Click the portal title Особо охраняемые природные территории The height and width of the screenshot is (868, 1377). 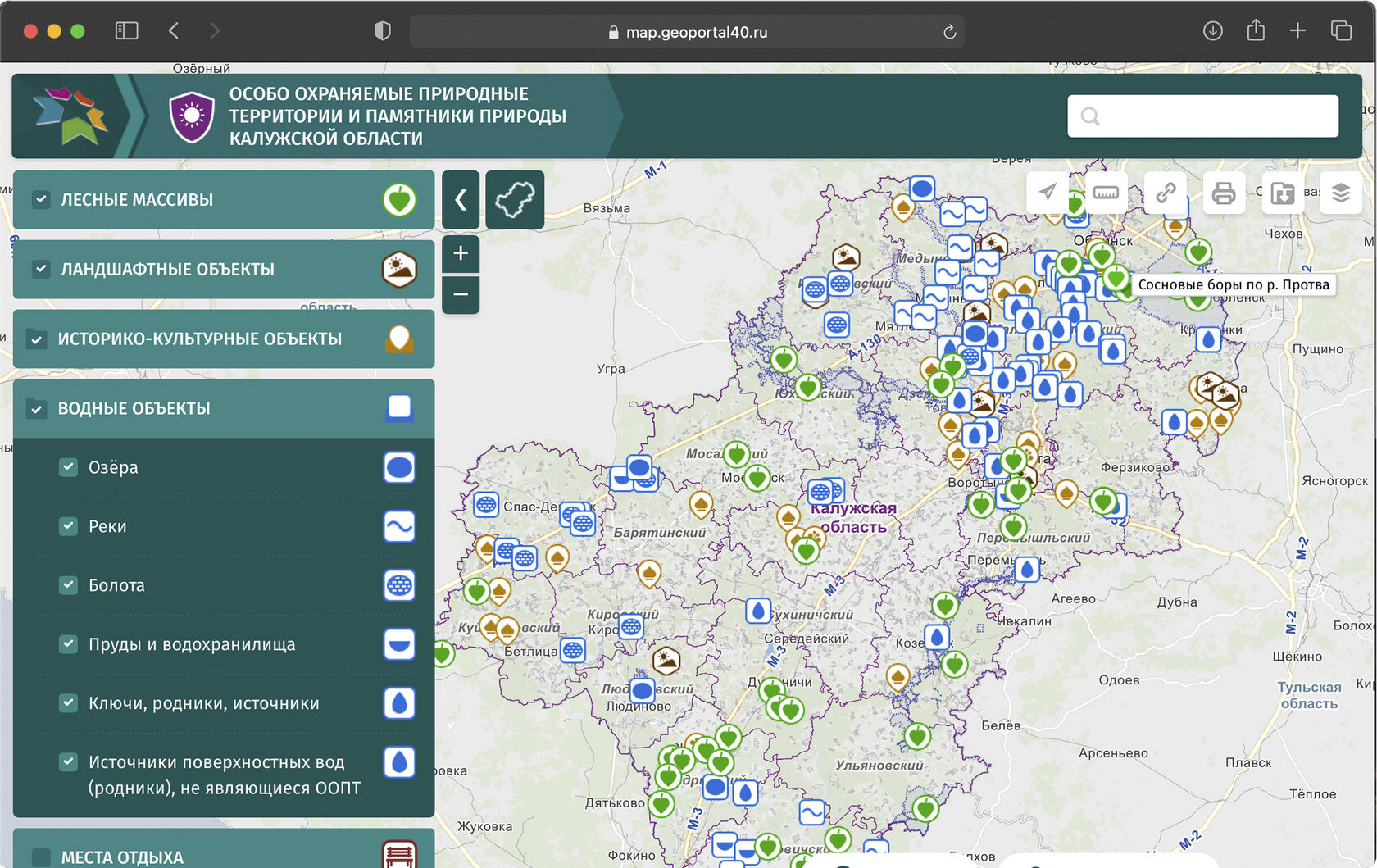398,116
